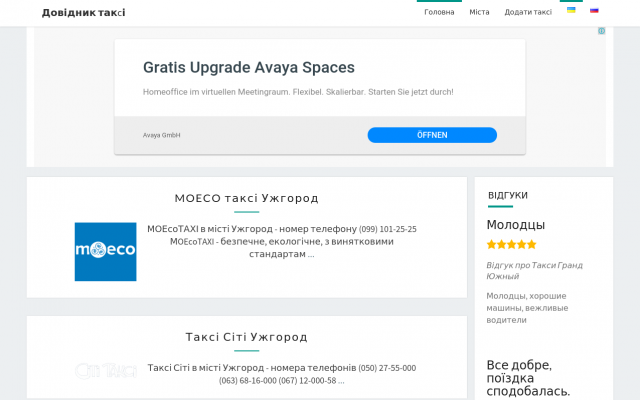Open the Міста menu item

click(479, 12)
